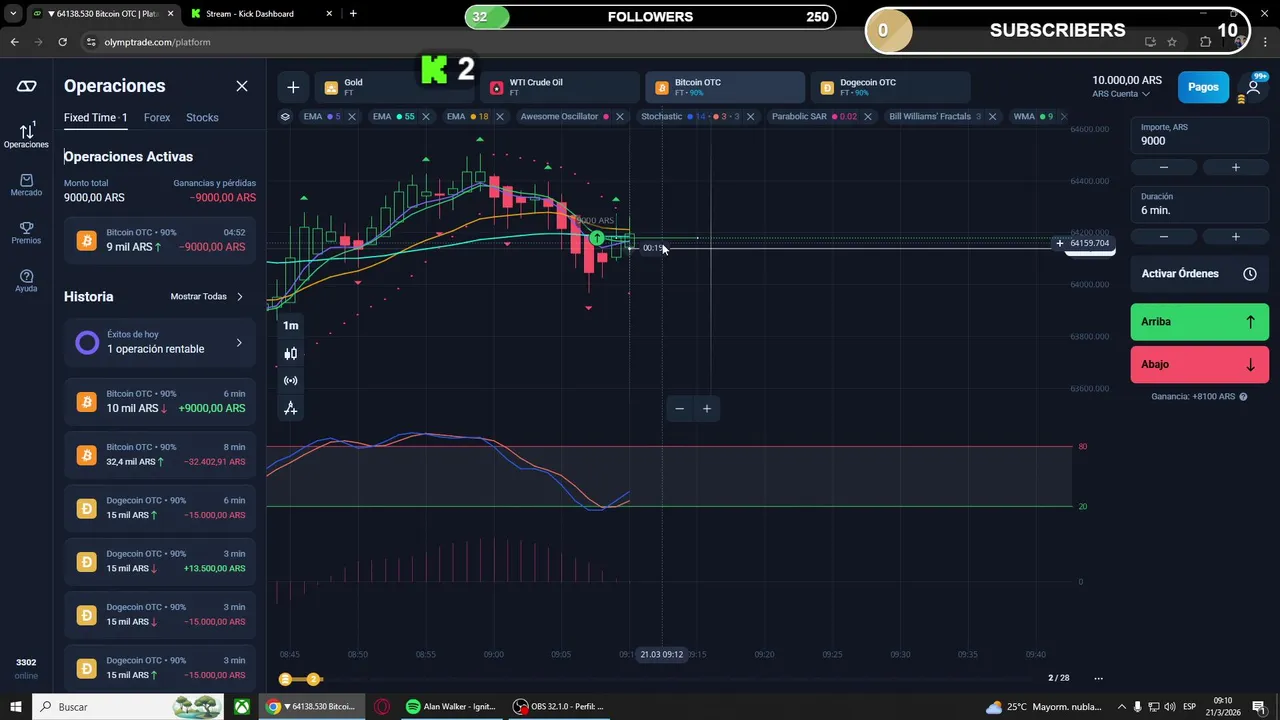This screenshot has width=1280, height=720.
Task: Zoom in the chart with plus
Action: (707, 408)
